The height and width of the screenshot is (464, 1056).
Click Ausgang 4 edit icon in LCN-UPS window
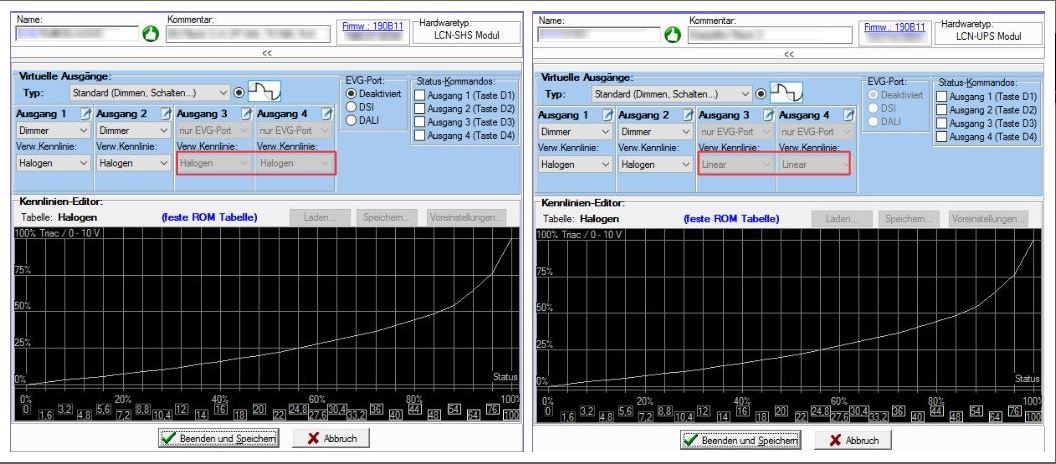coord(848,115)
